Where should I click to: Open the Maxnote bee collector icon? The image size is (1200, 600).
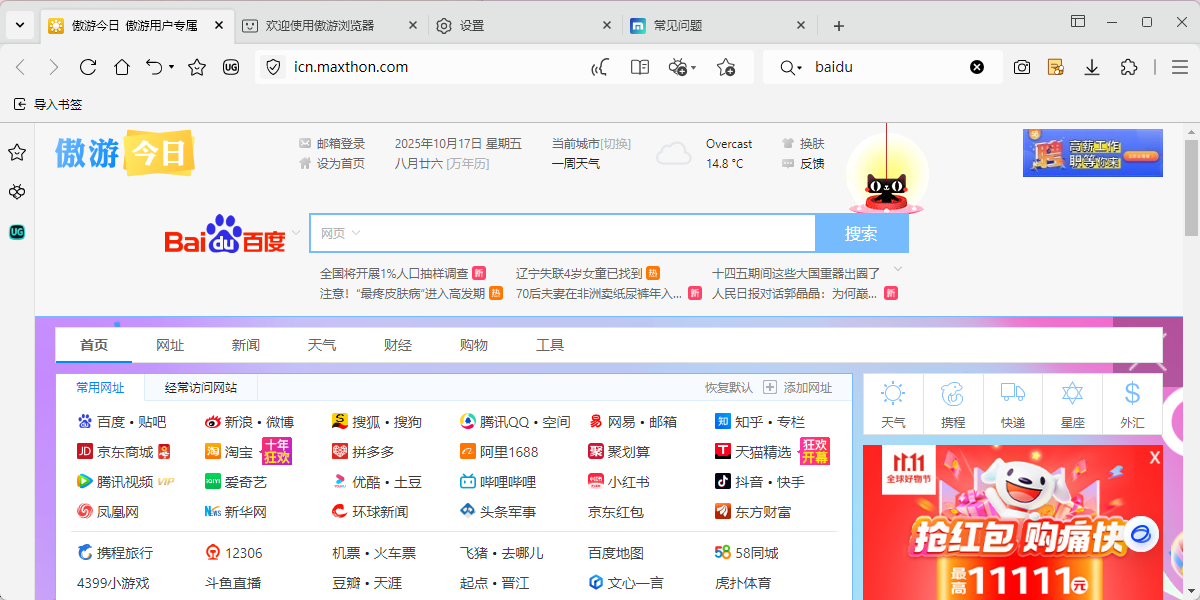coord(679,67)
